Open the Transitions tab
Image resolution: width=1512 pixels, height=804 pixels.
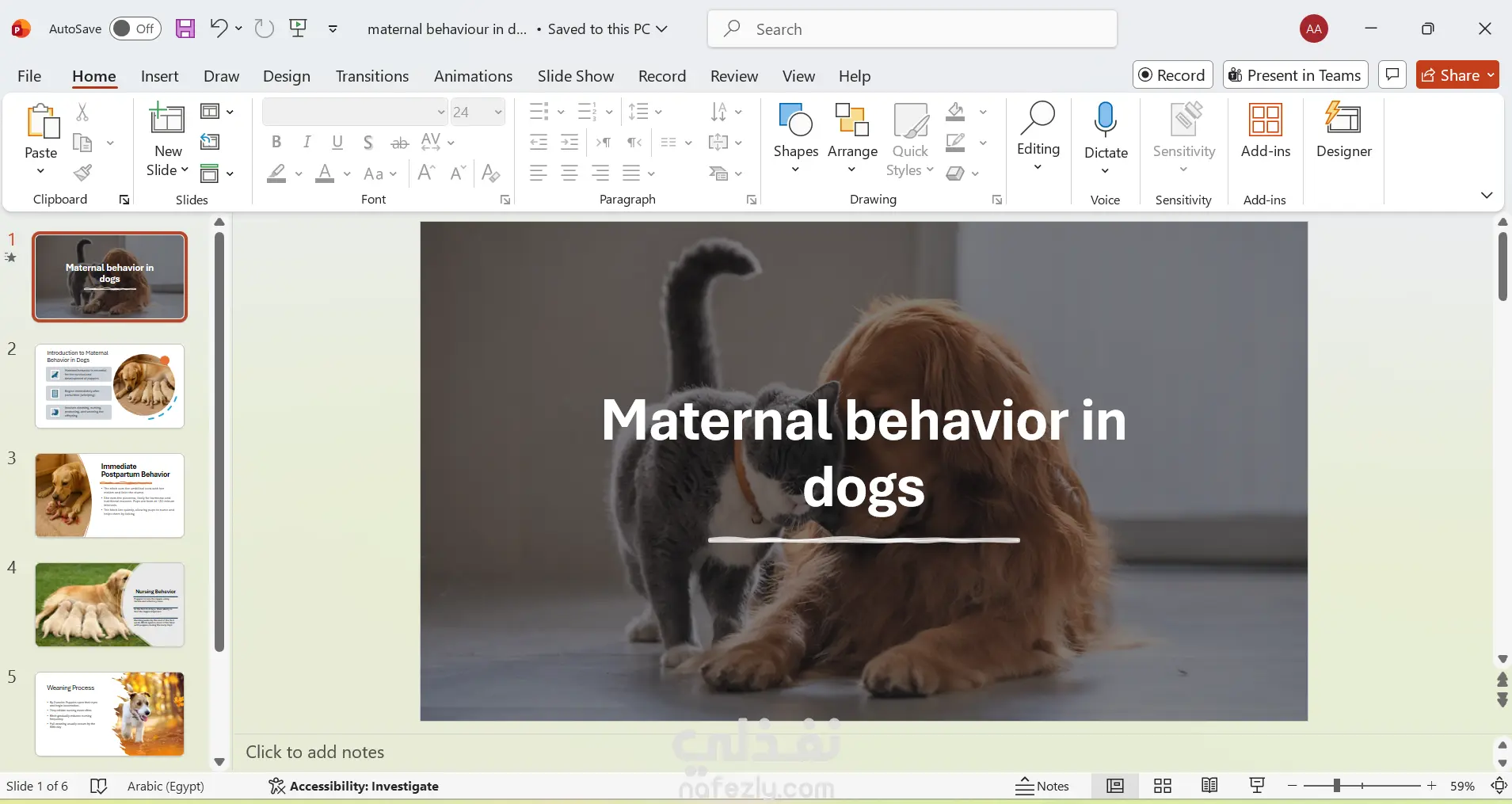[372, 76]
